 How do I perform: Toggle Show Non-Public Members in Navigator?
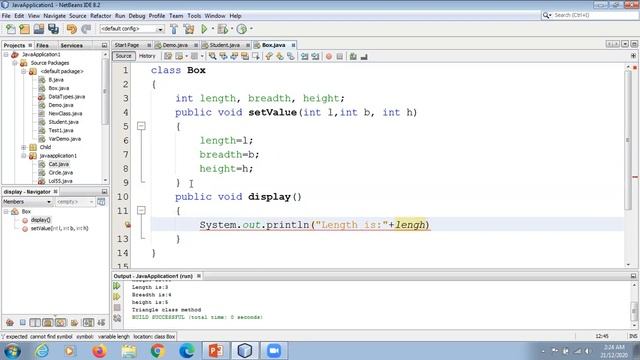48,322
